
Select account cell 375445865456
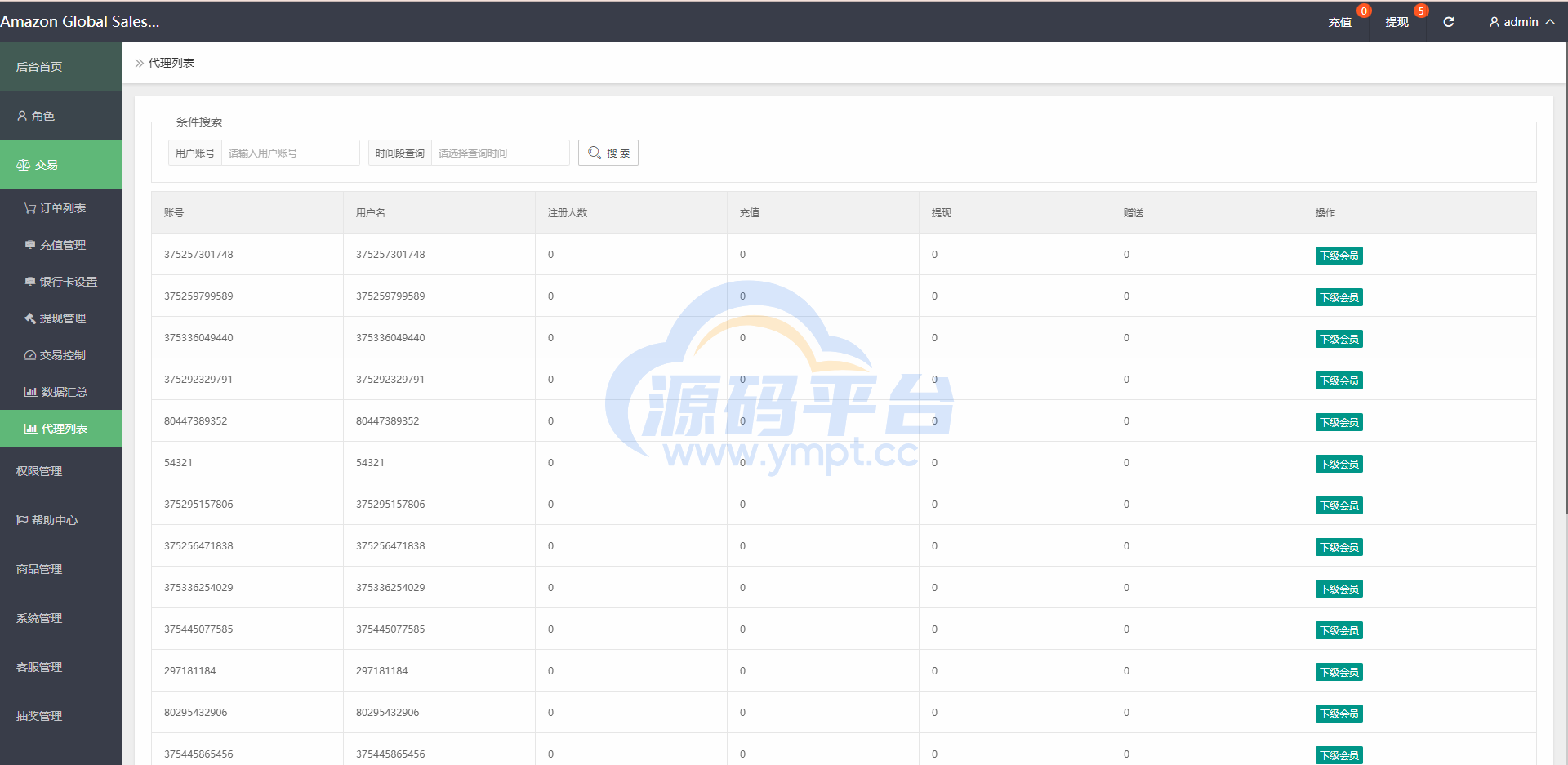click(x=247, y=751)
